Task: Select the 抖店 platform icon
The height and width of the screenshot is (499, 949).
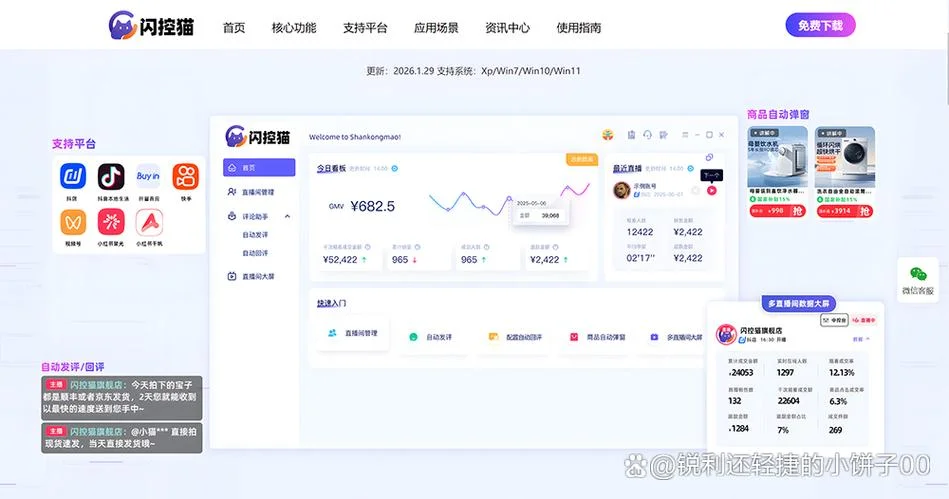Action: click(73, 176)
